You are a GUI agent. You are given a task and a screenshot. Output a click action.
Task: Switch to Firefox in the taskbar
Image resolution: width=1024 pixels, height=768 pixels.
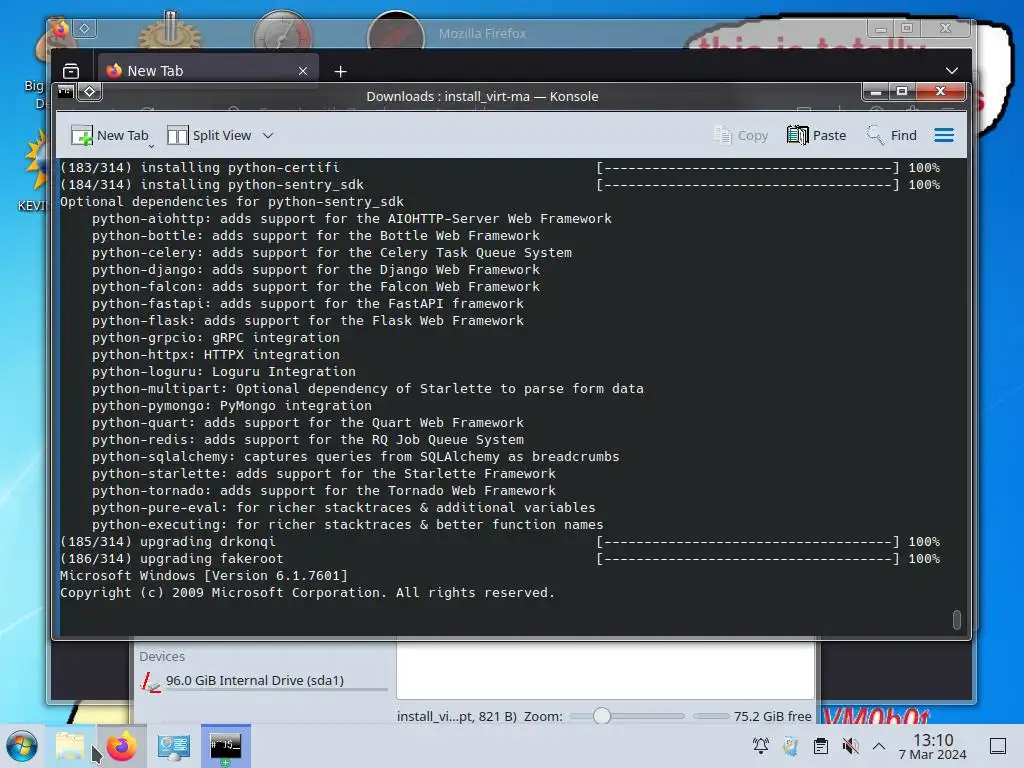[121, 746]
